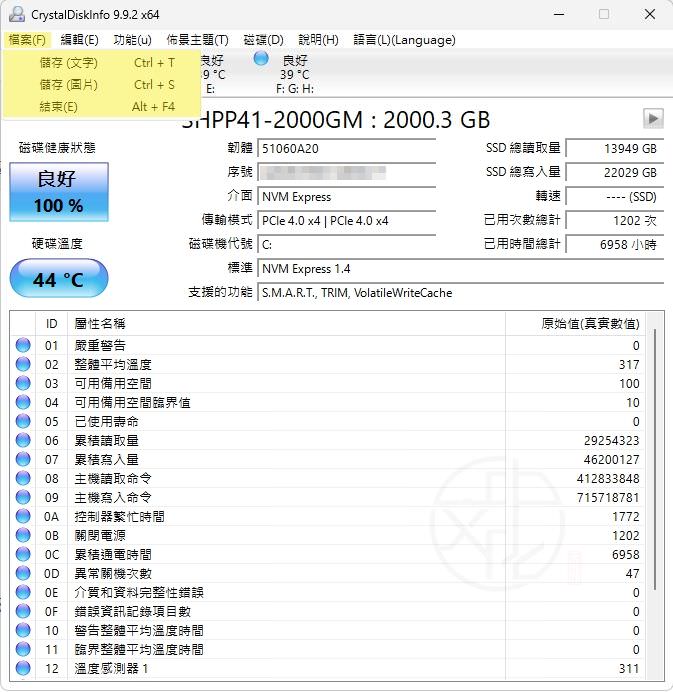Select the 溫度感測器 1 raw value 311

pyautogui.click(x=629, y=668)
